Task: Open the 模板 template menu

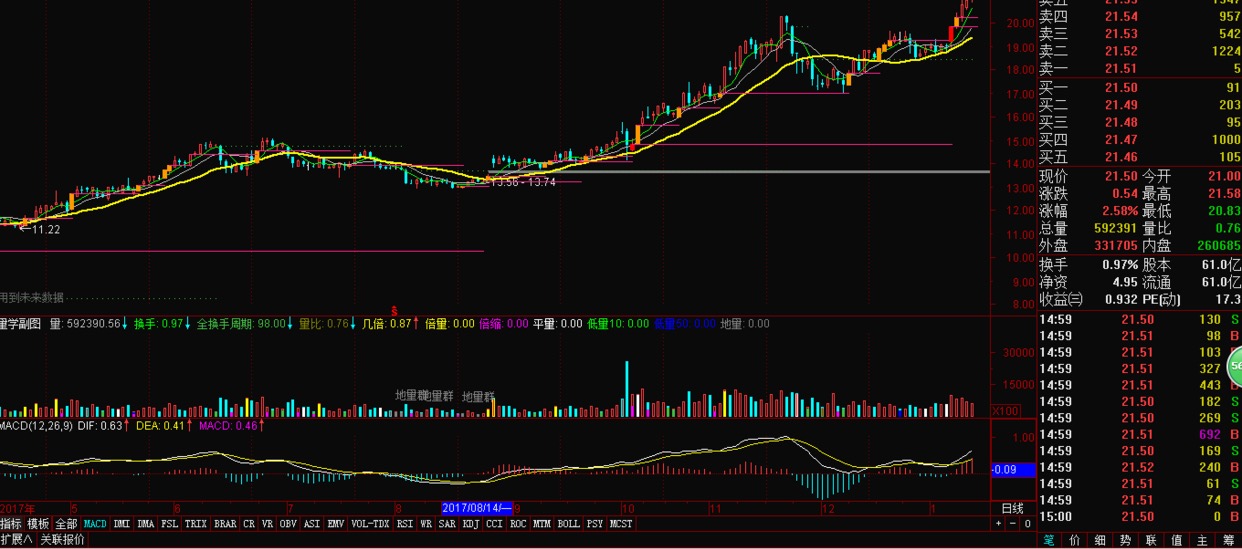Action: pyautogui.click(x=38, y=524)
